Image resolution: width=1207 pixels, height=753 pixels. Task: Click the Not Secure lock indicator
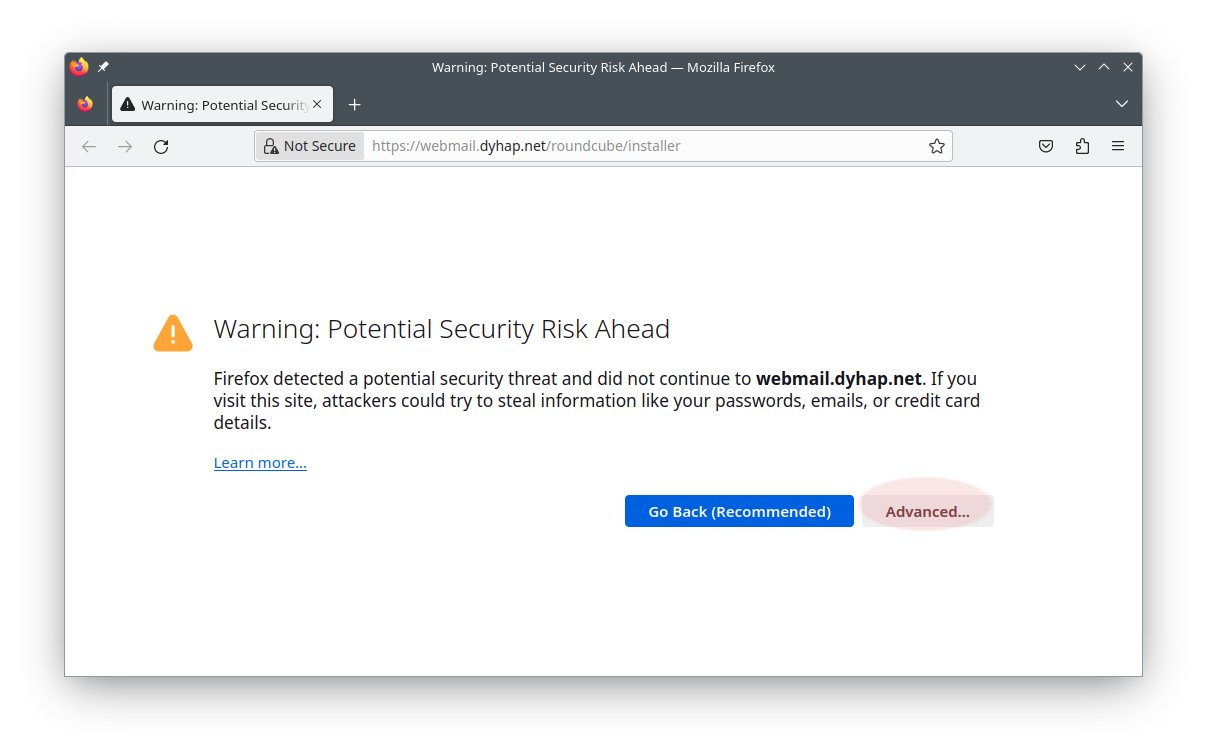(x=309, y=146)
